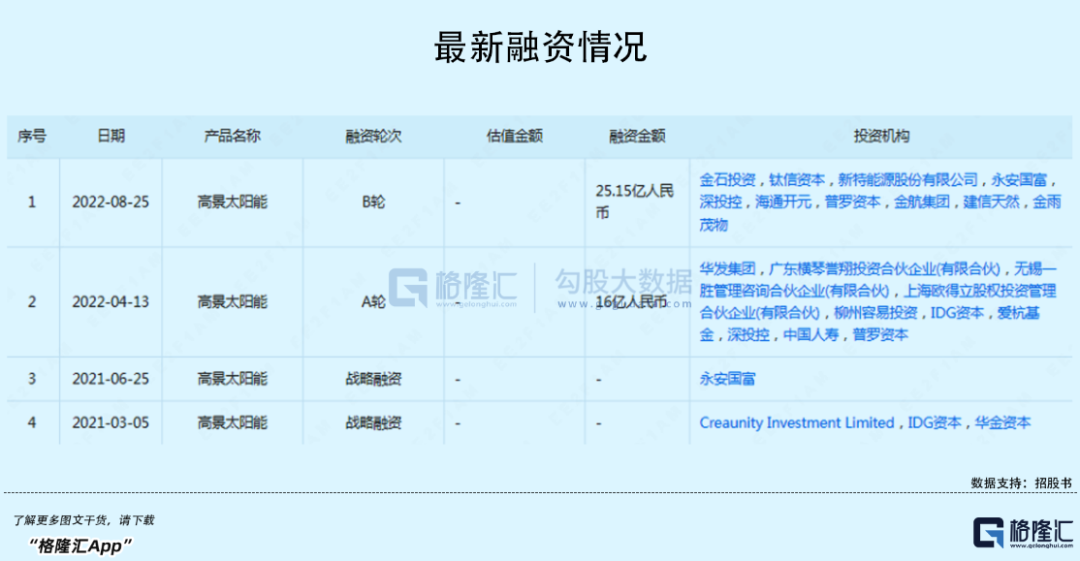The image size is (1080, 561).
Task: Open 深投控 link in the B轮 row
Action: pyautogui.click(x=720, y=202)
